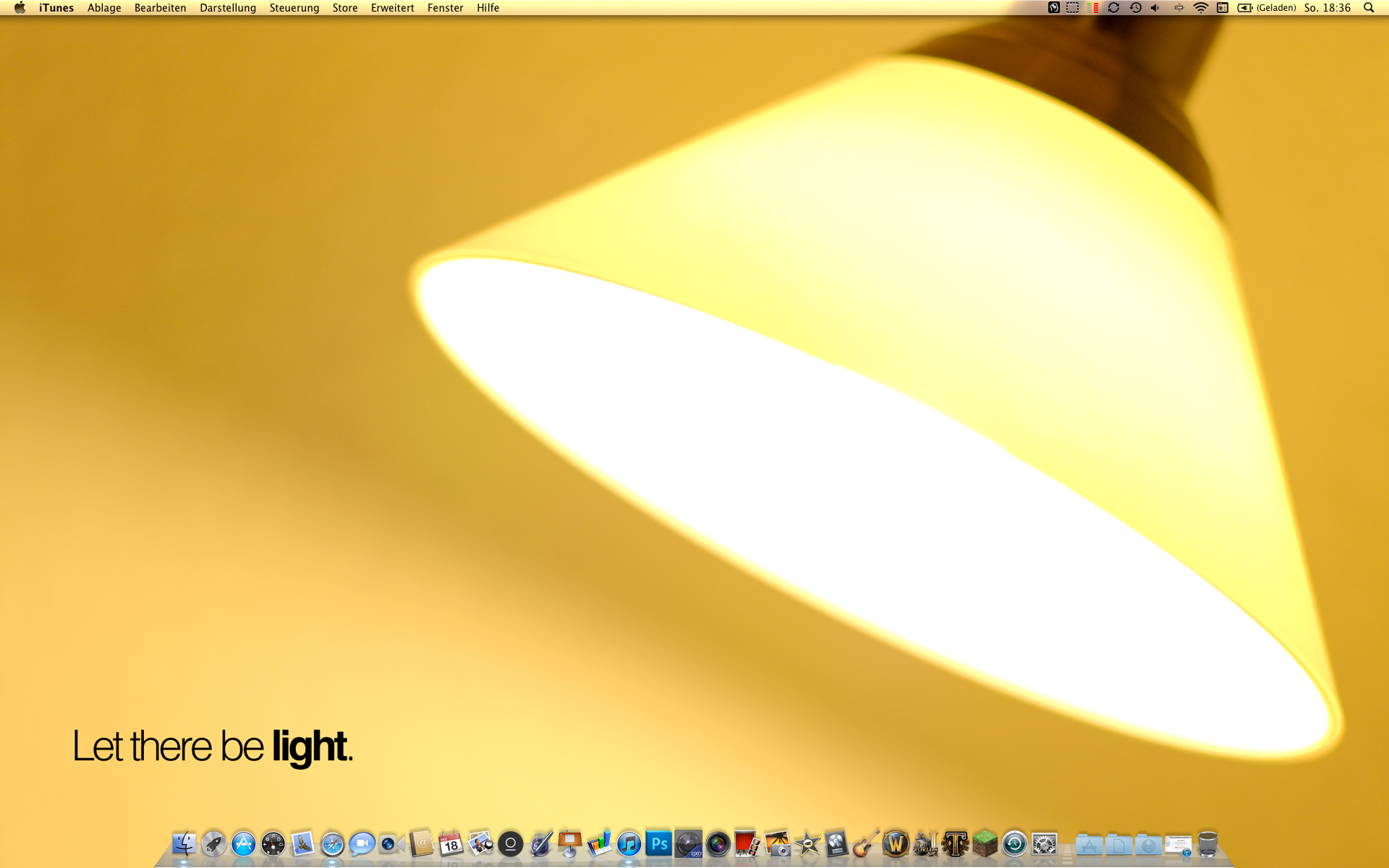Viewport: 1389px width, 868px height.
Task: Click head-profile status icon in menu bar
Action: (1054, 8)
